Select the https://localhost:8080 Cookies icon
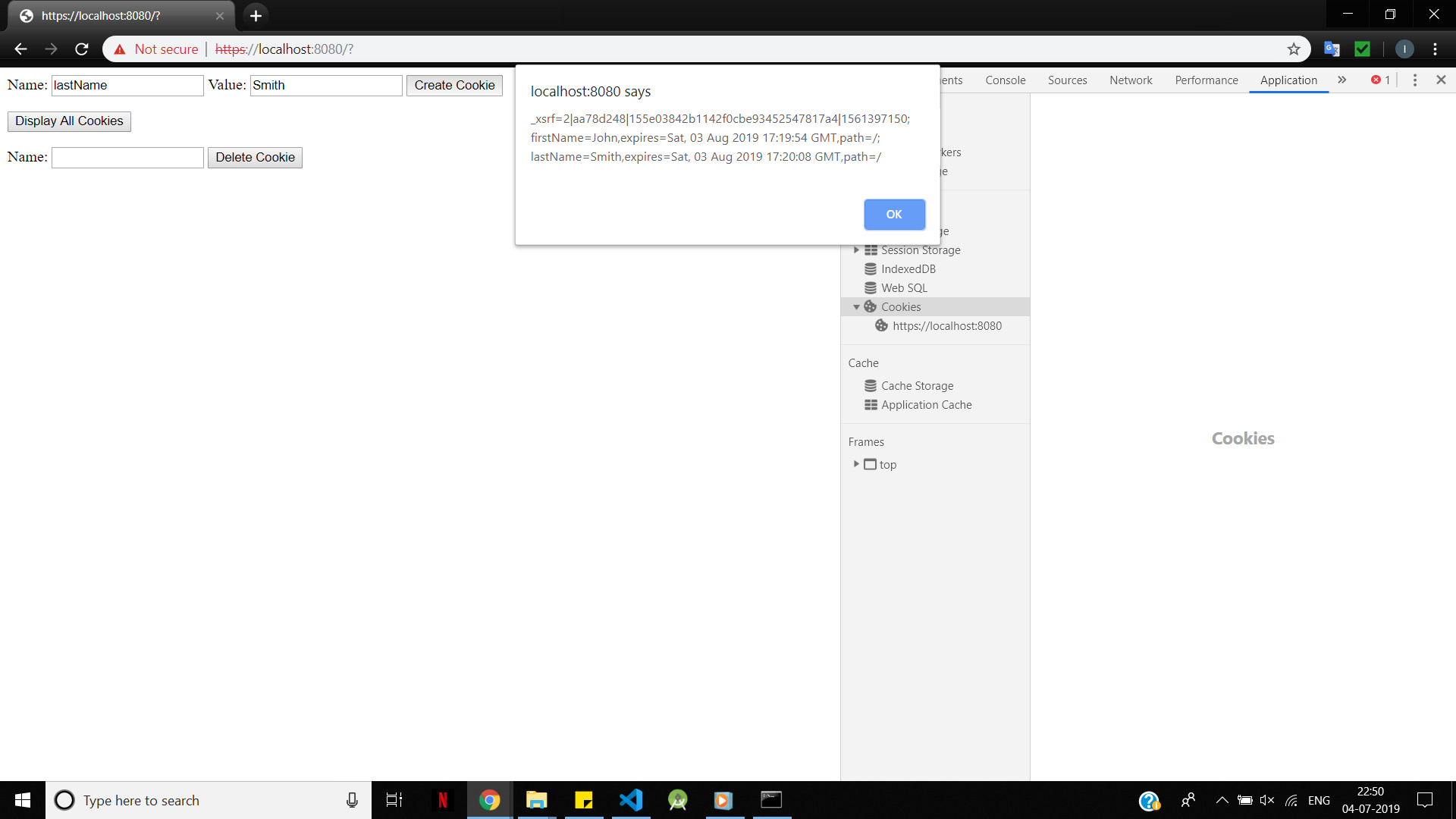Image resolution: width=1456 pixels, height=819 pixels. (x=880, y=325)
